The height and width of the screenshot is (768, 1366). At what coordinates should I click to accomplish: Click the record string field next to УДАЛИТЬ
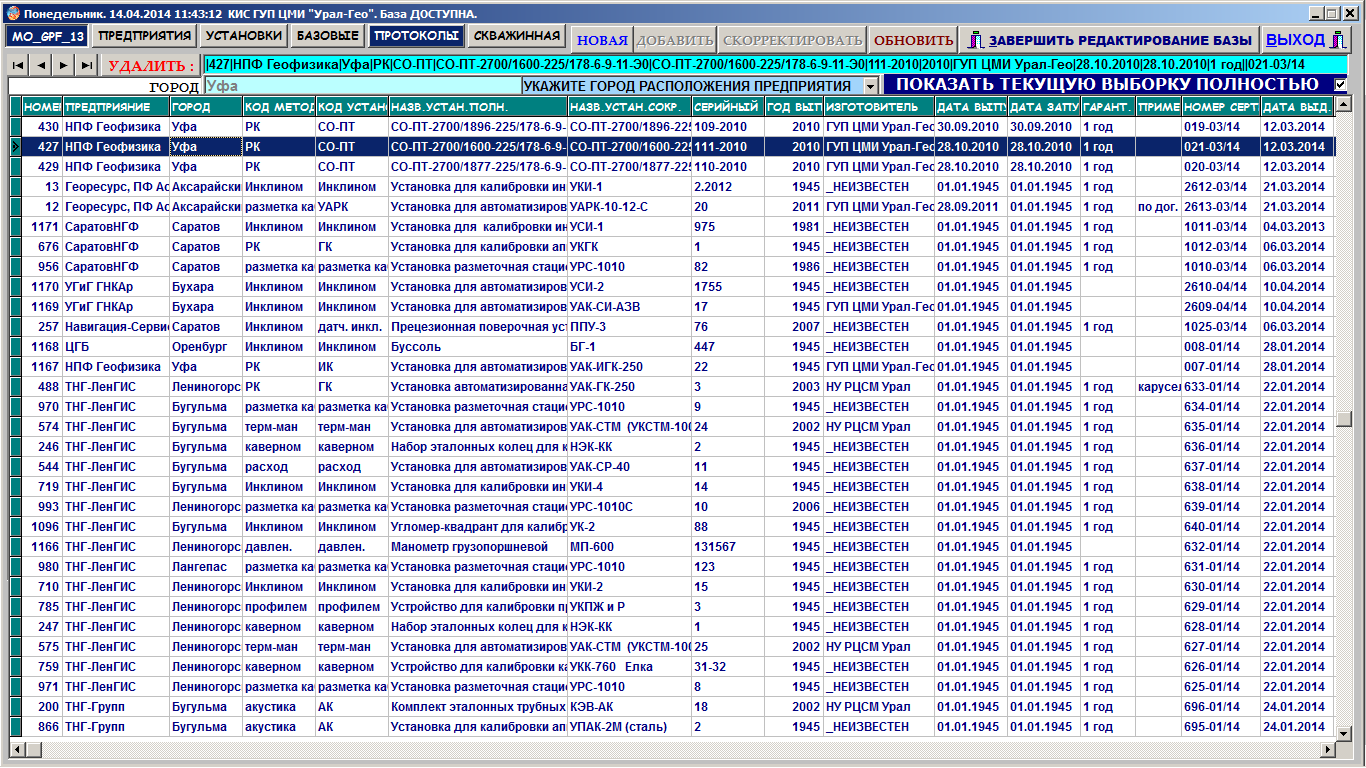(x=775, y=65)
